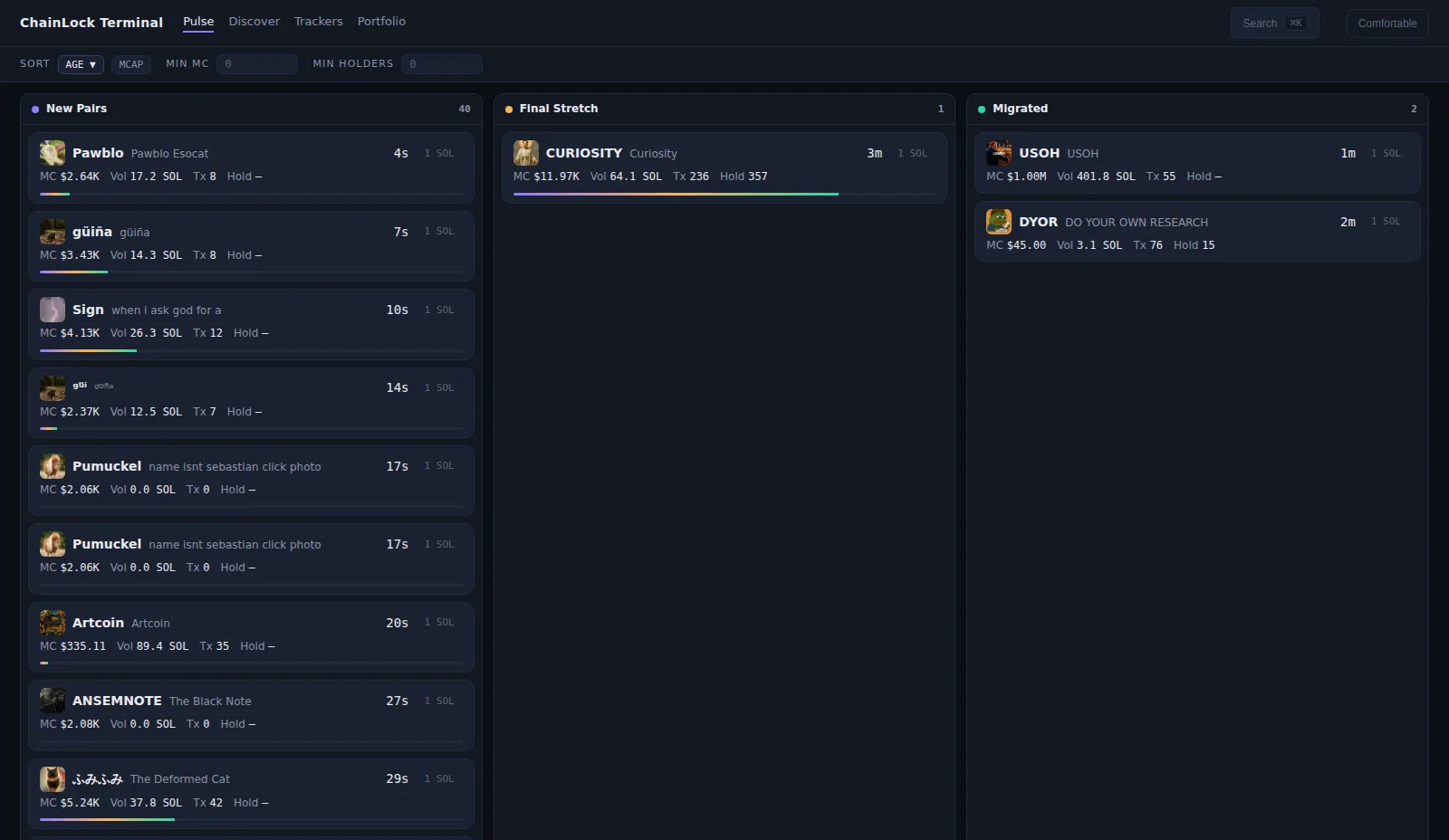Click the 1 SOL quick buy on ANSEMNOTE
This screenshot has height=840, width=1449.
439,702
